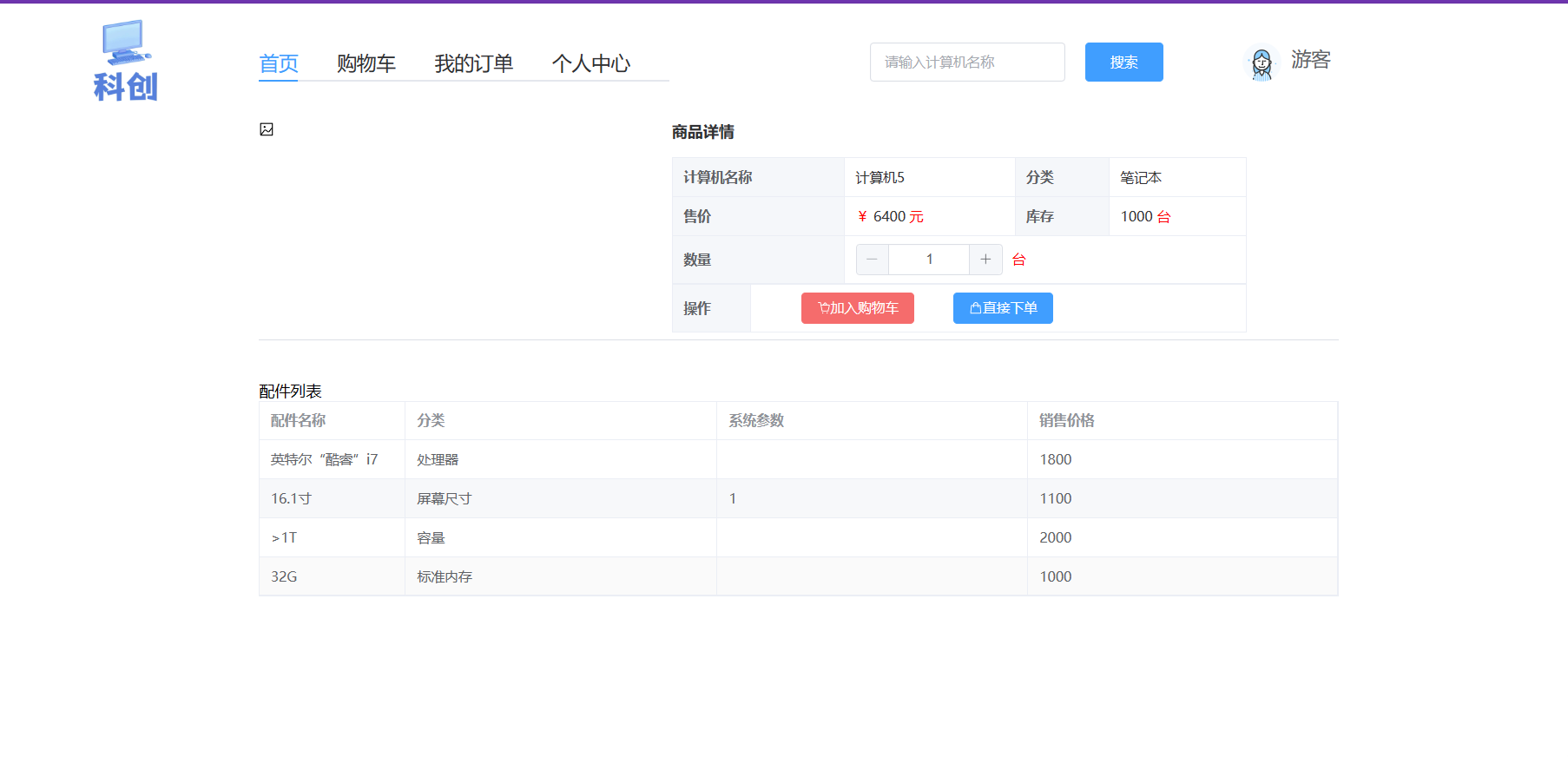The image size is (1568, 757).
Task: Add the product with 加入购物车
Action: pos(858,308)
